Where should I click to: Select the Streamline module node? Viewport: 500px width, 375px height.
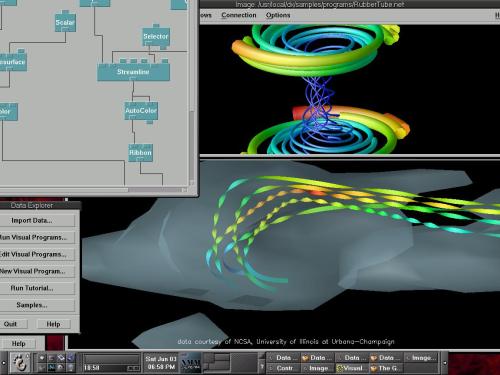point(133,72)
